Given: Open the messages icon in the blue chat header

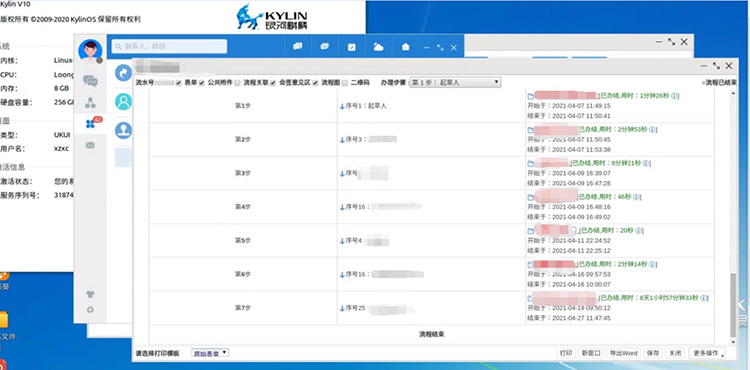Looking at the screenshot, I should [298, 47].
